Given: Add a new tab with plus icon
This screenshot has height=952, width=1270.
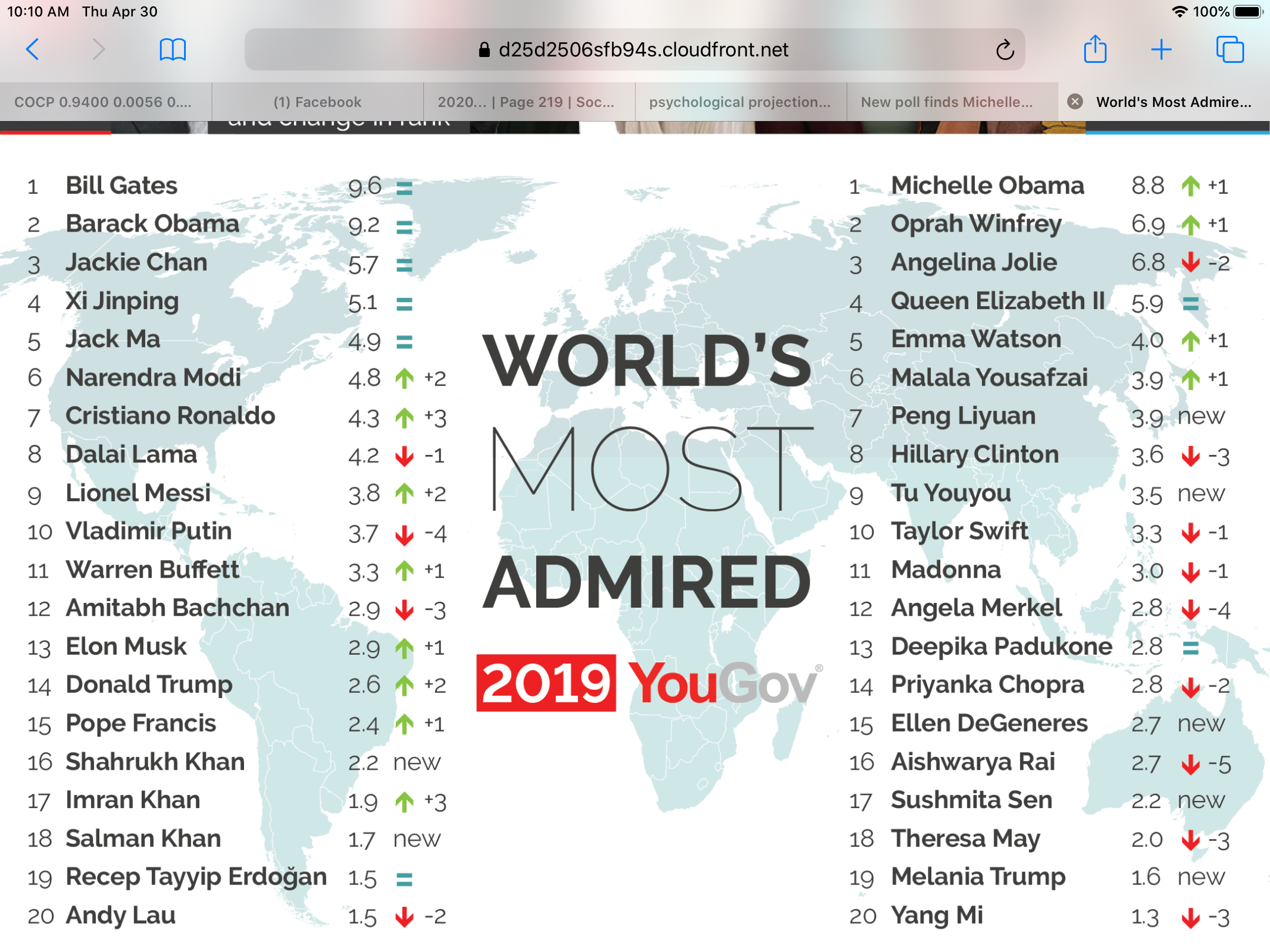Looking at the screenshot, I should click(1161, 49).
